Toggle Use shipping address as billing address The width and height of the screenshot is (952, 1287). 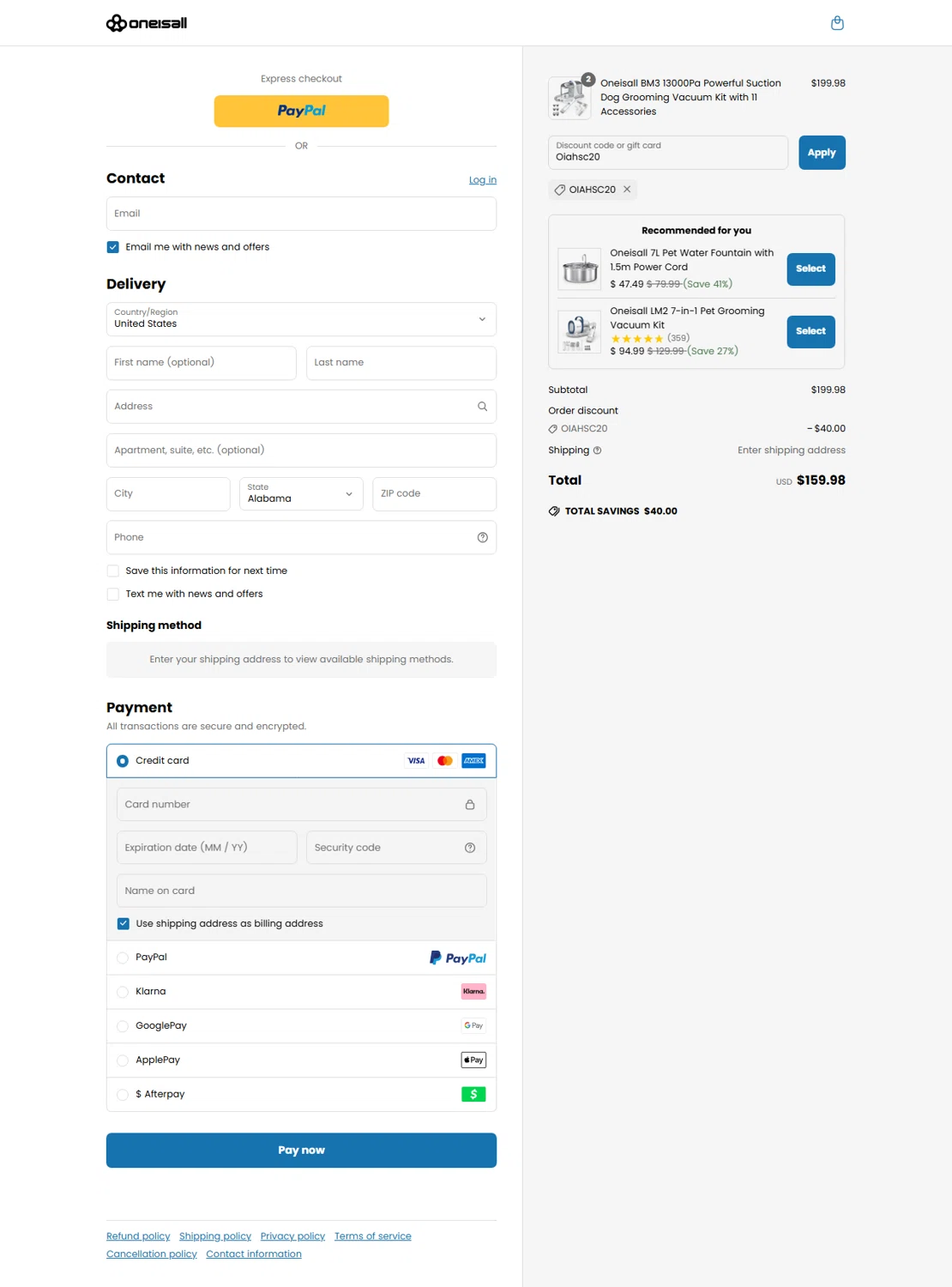(123, 924)
